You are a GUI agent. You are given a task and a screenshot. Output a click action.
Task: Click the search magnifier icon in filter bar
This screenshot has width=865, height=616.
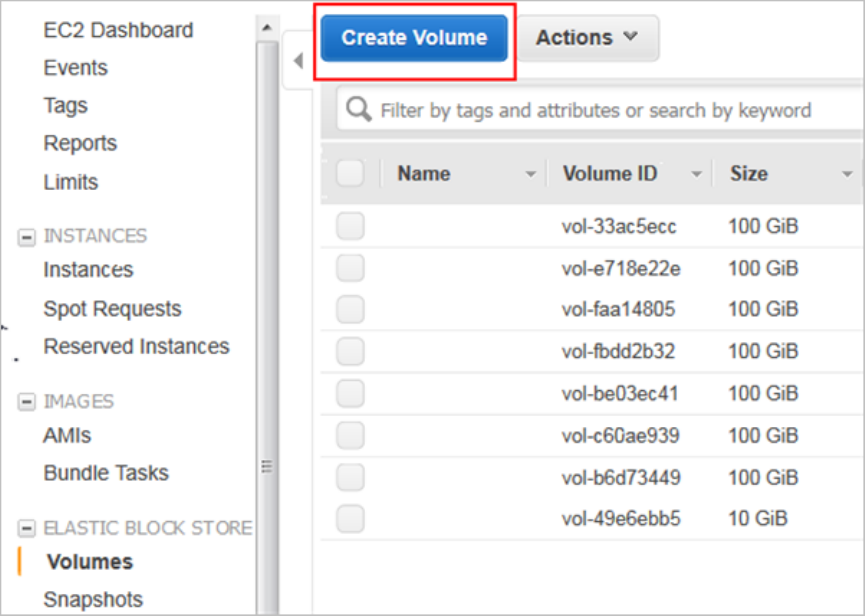[x=357, y=110]
